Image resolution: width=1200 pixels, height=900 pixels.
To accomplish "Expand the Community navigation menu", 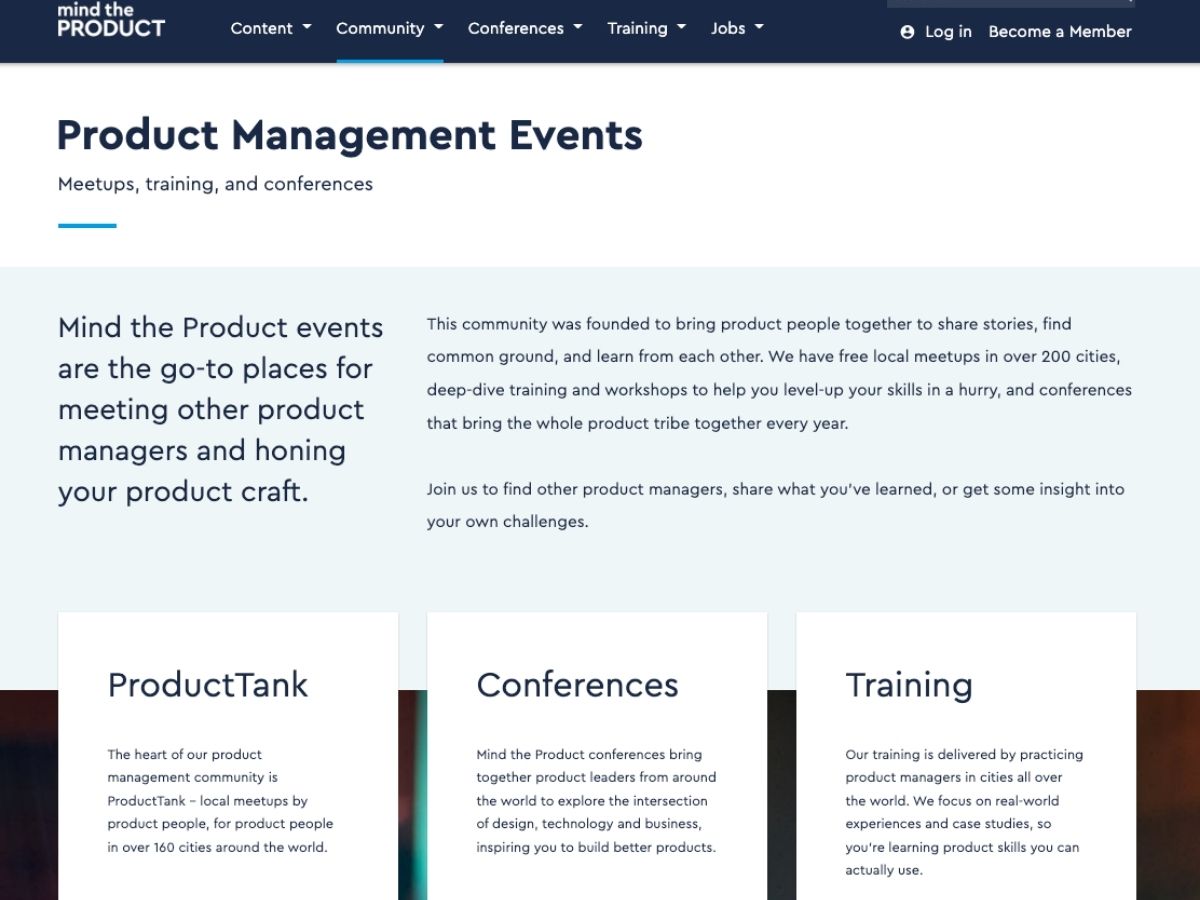I will tap(390, 28).
